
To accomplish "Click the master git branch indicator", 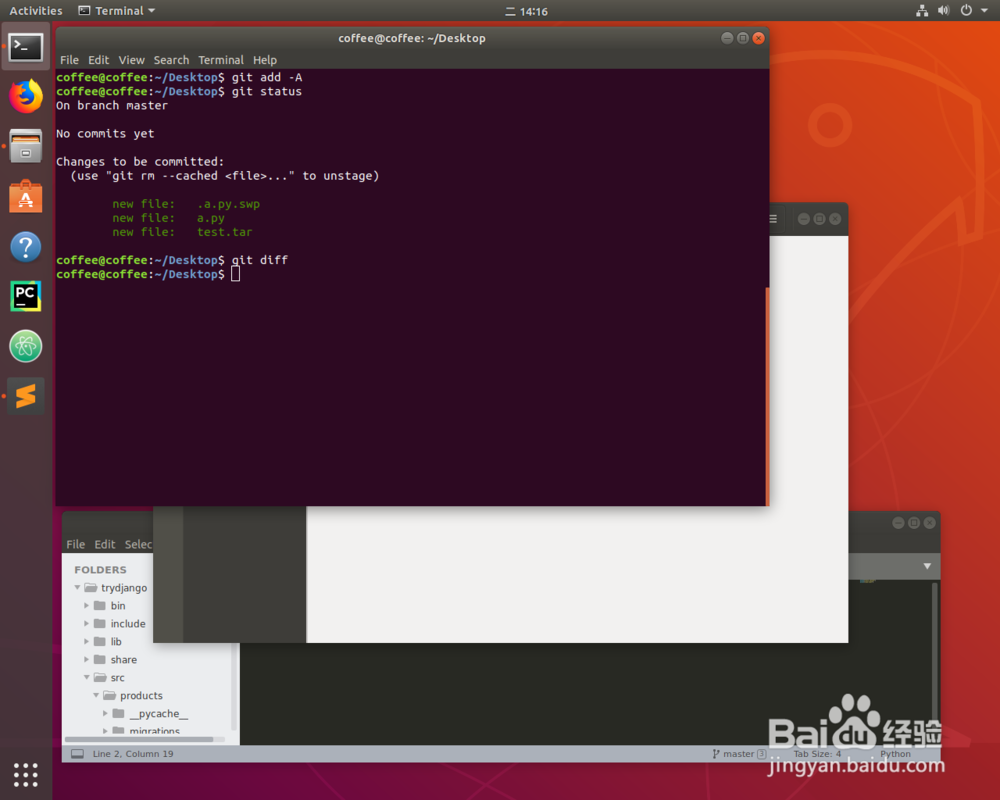I will point(739,754).
